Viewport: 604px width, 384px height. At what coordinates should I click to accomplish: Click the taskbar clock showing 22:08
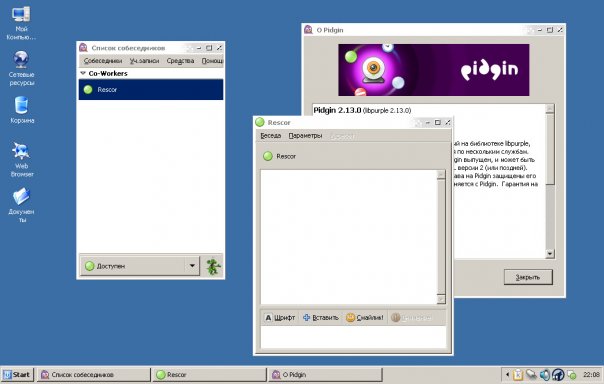[591, 375]
